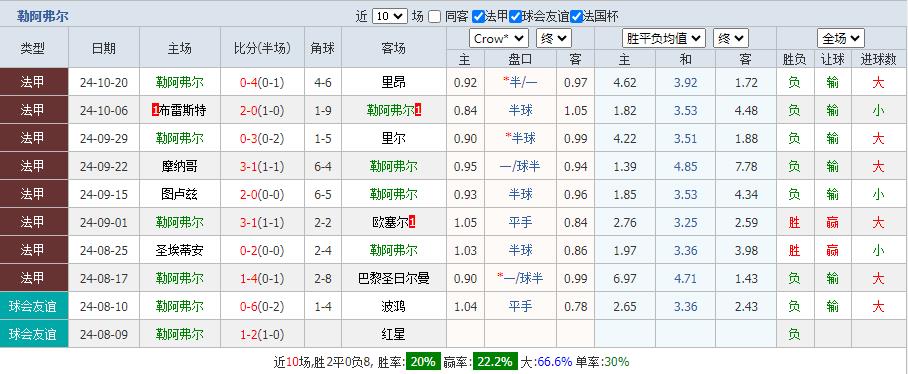Click the 24-09-22 date cell
The image size is (908, 374).
(104, 166)
